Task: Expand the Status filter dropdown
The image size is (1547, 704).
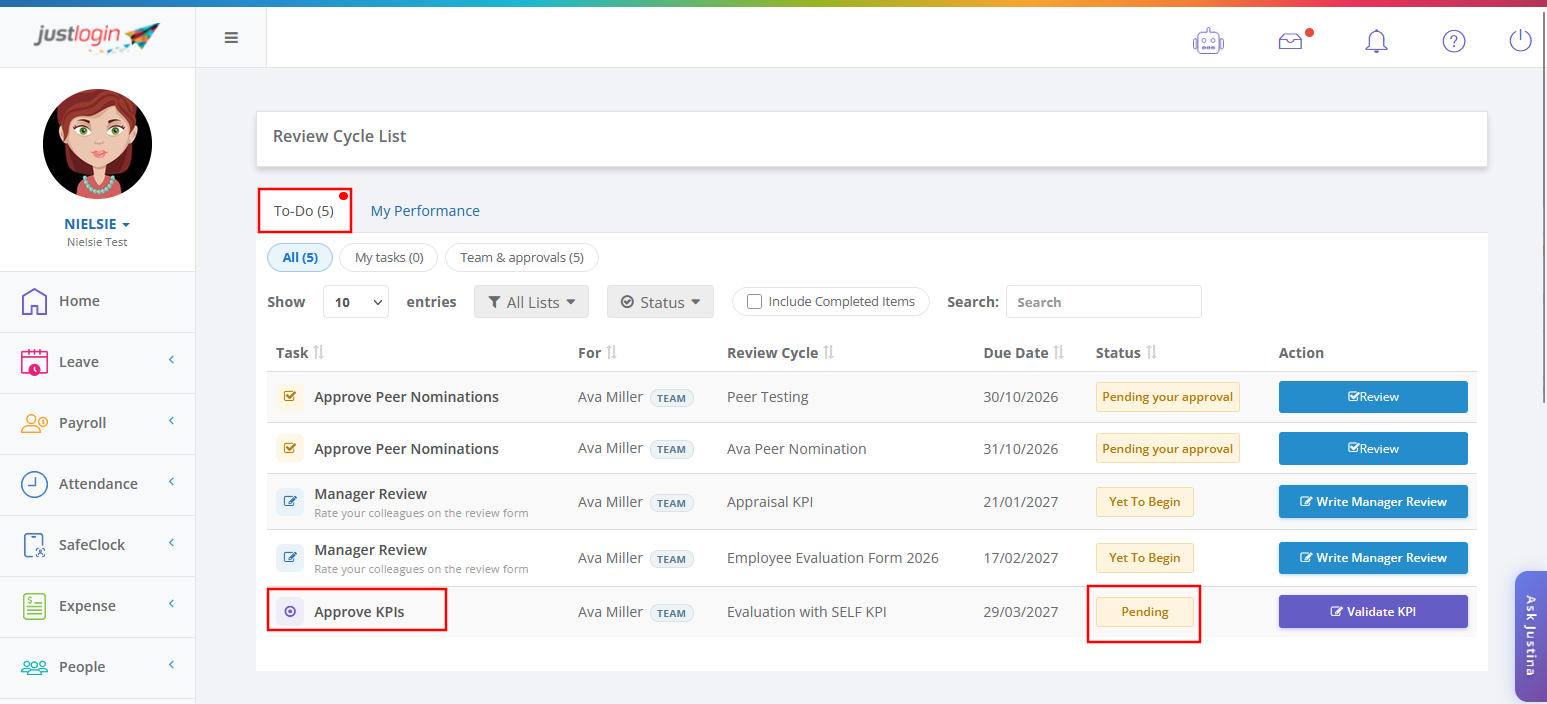Action: (x=660, y=302)
